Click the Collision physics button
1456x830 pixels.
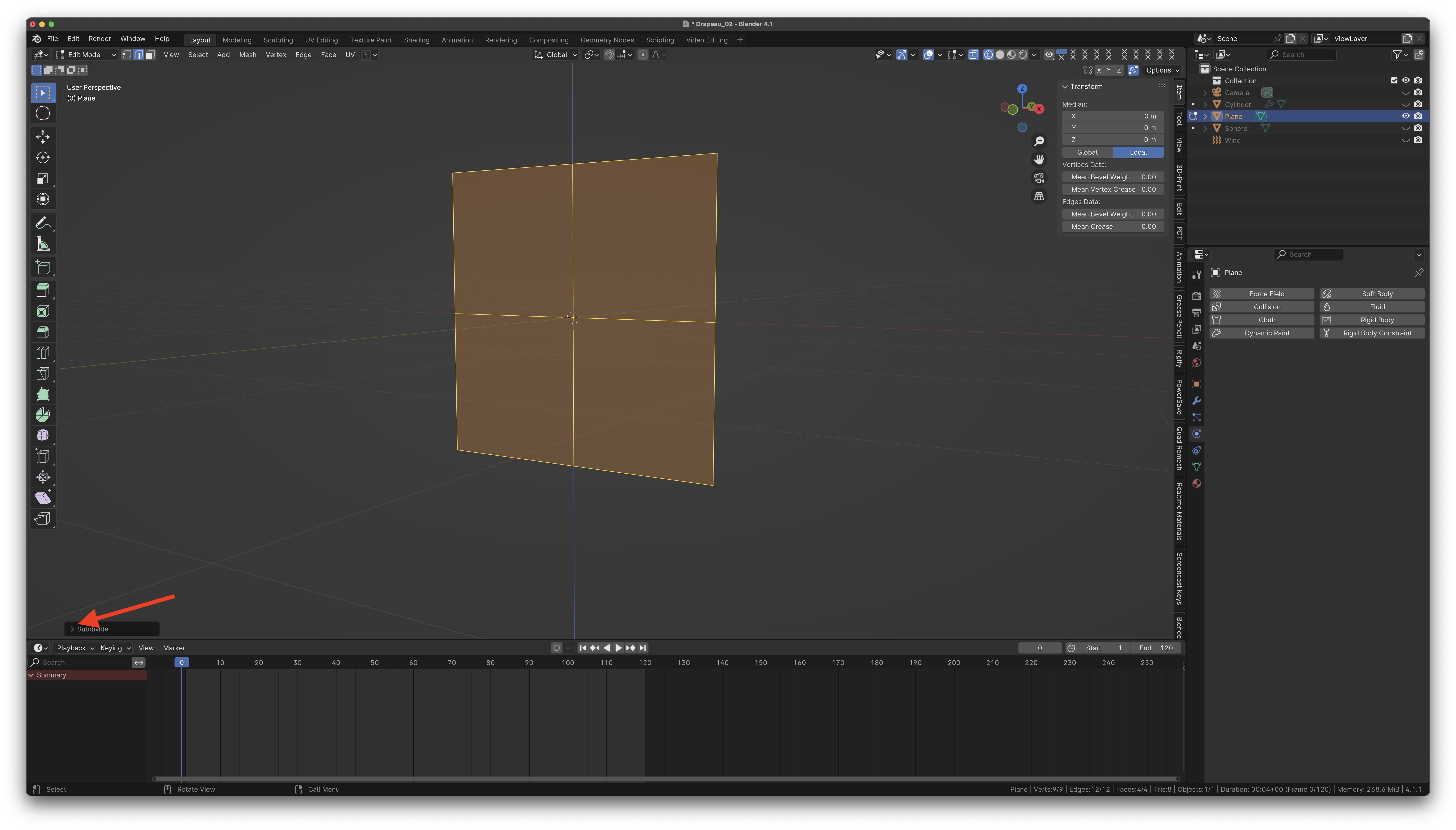pos(1262,307)
